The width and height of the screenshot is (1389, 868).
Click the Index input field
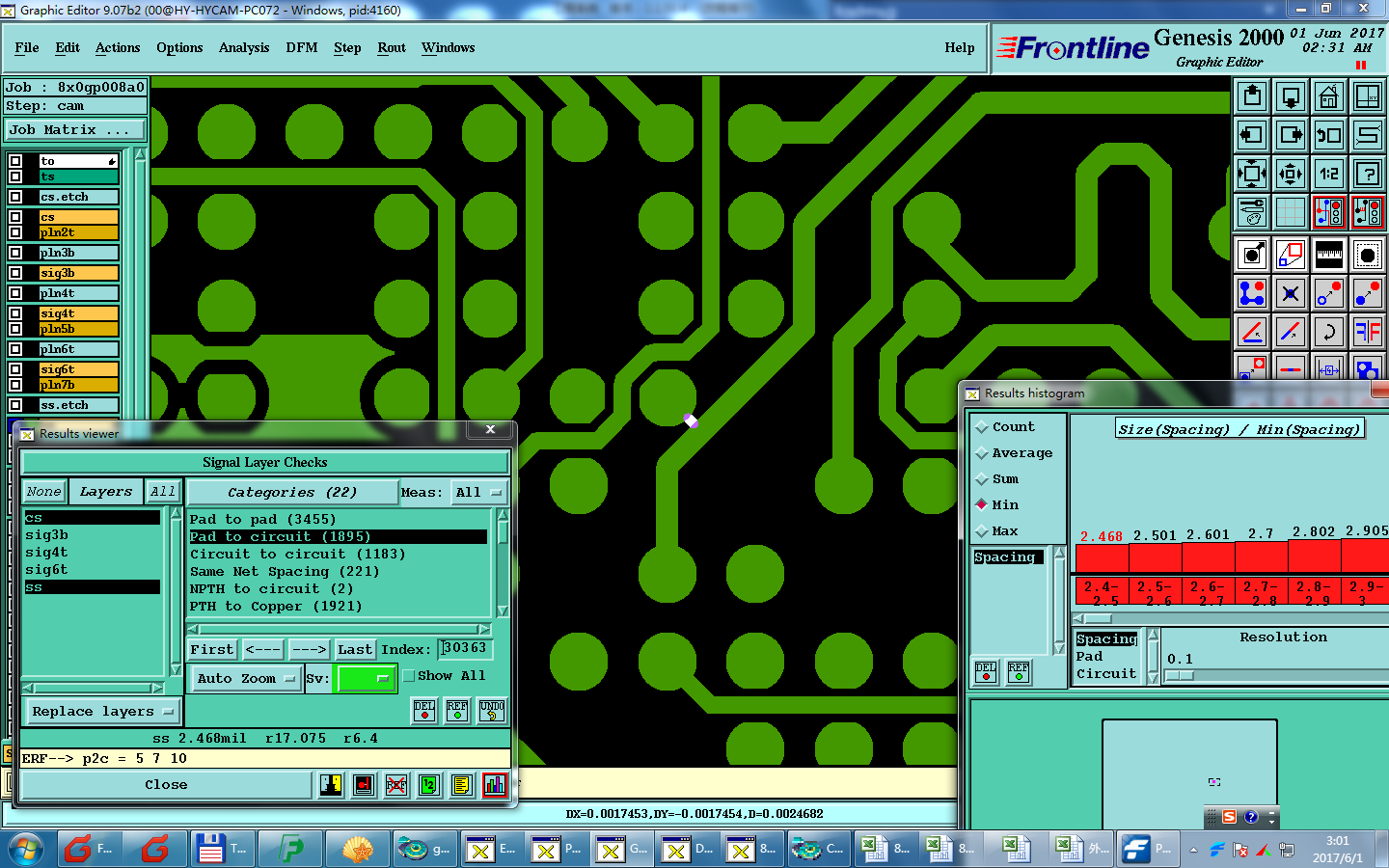point(466,649)
